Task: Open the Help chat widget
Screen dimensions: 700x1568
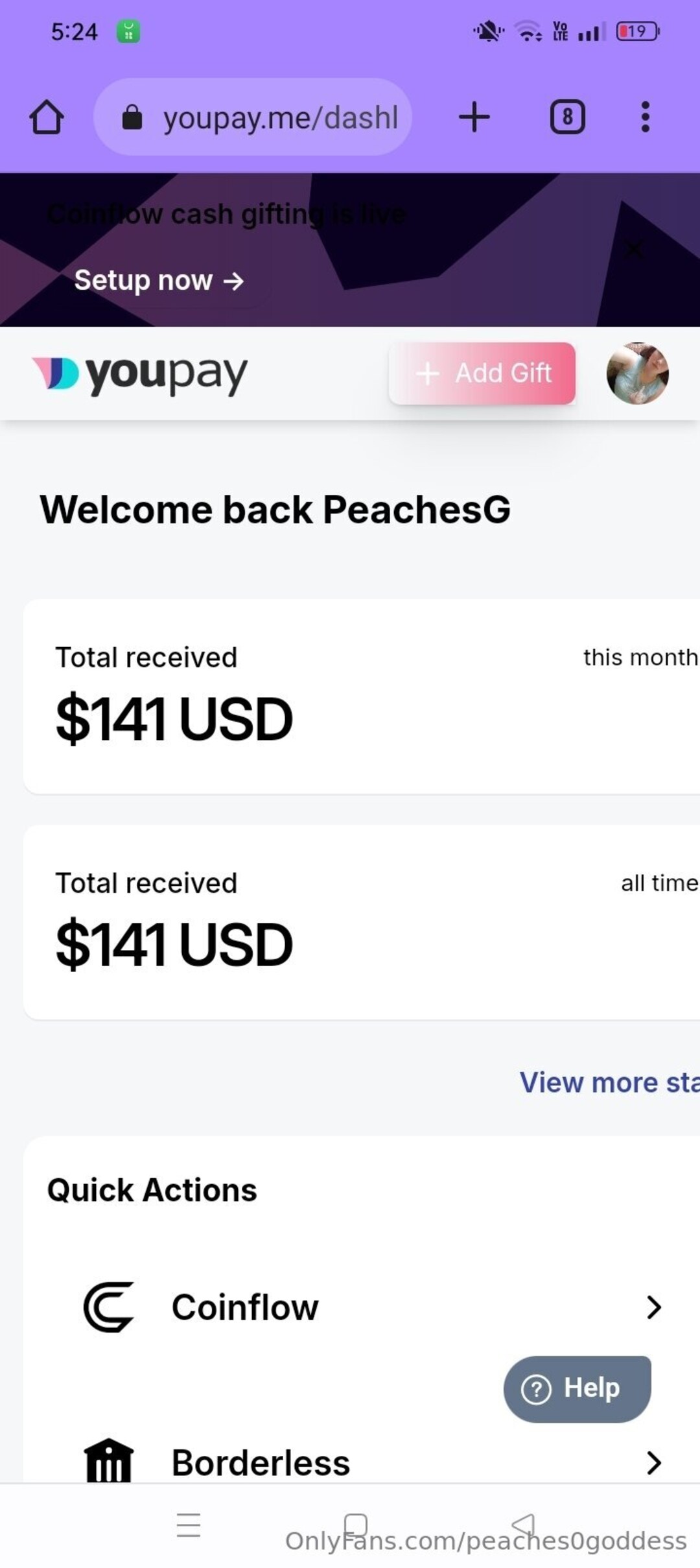Action: point(577,1388)
